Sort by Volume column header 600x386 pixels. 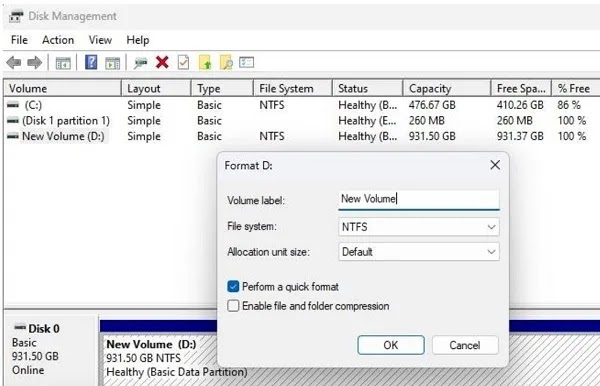62,88
